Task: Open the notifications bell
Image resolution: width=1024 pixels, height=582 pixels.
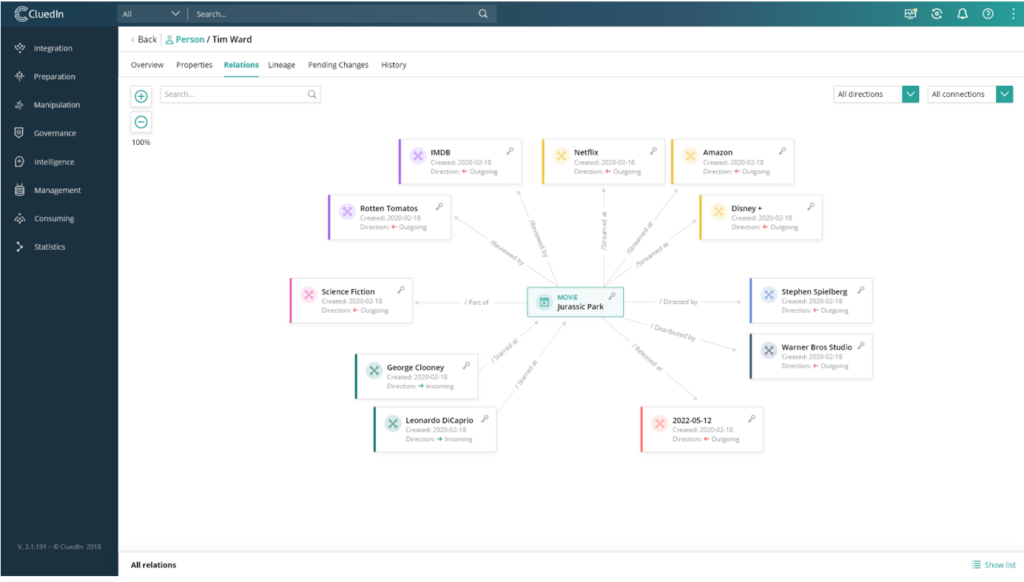Action: 962,14
